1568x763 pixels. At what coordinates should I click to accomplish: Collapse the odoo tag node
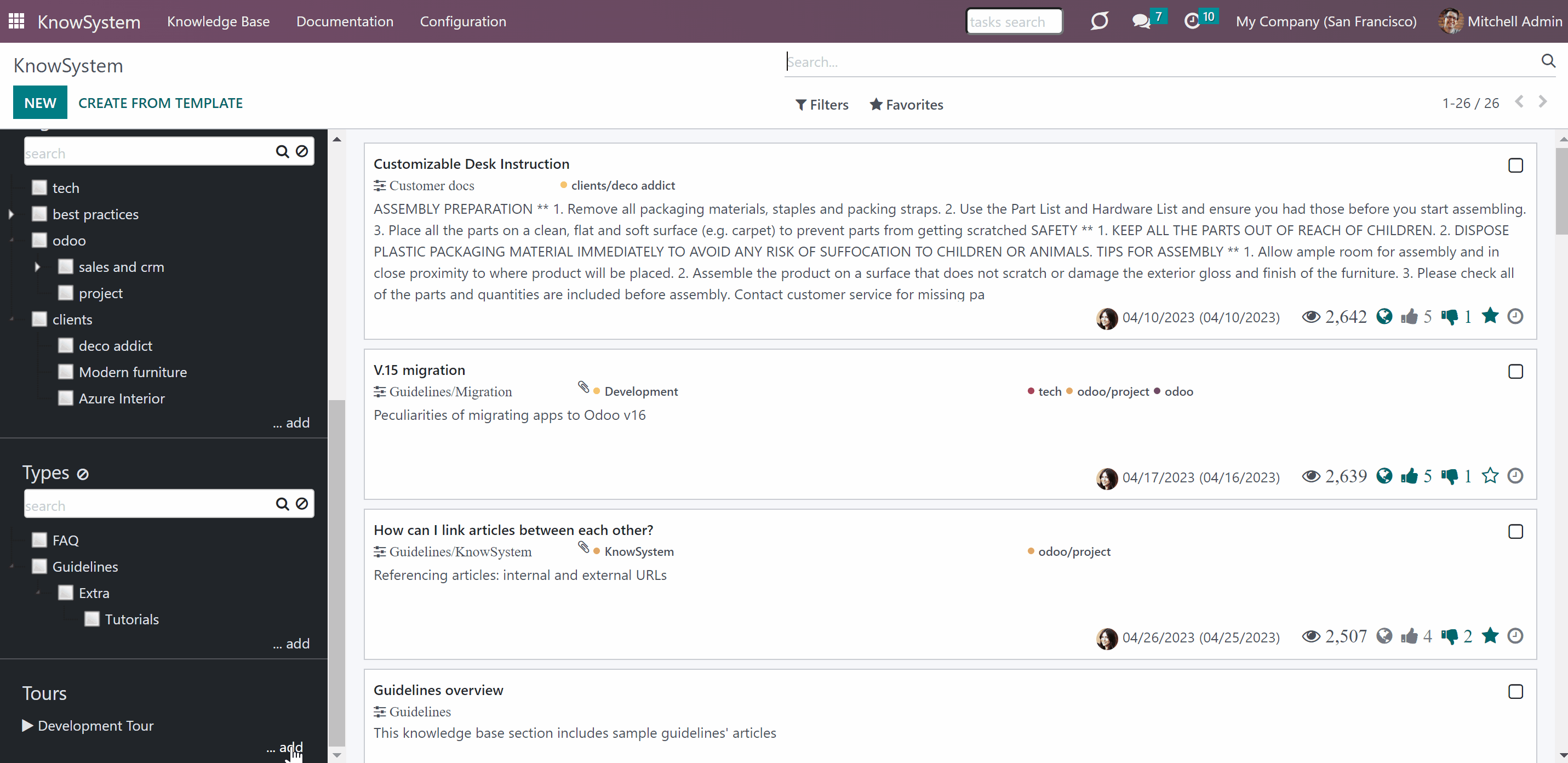point(12,241)
